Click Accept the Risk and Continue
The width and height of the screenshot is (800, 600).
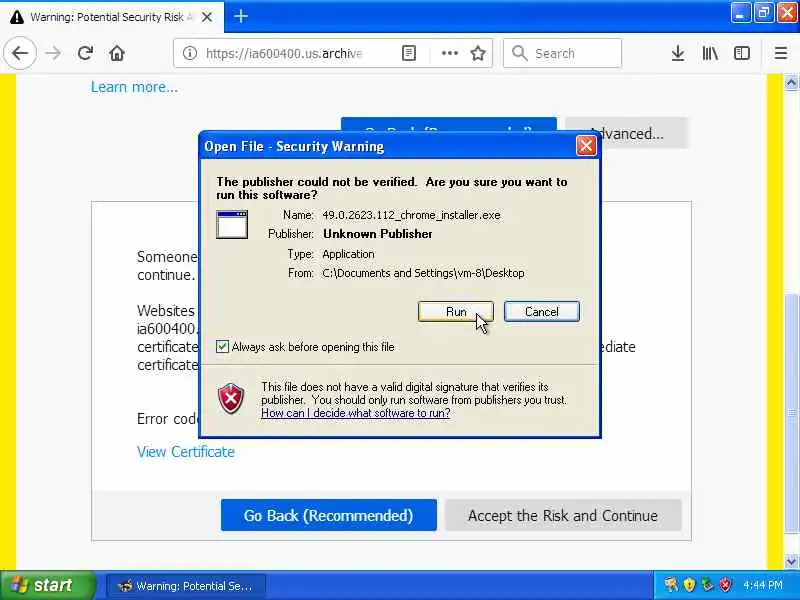tap(563, 515)
